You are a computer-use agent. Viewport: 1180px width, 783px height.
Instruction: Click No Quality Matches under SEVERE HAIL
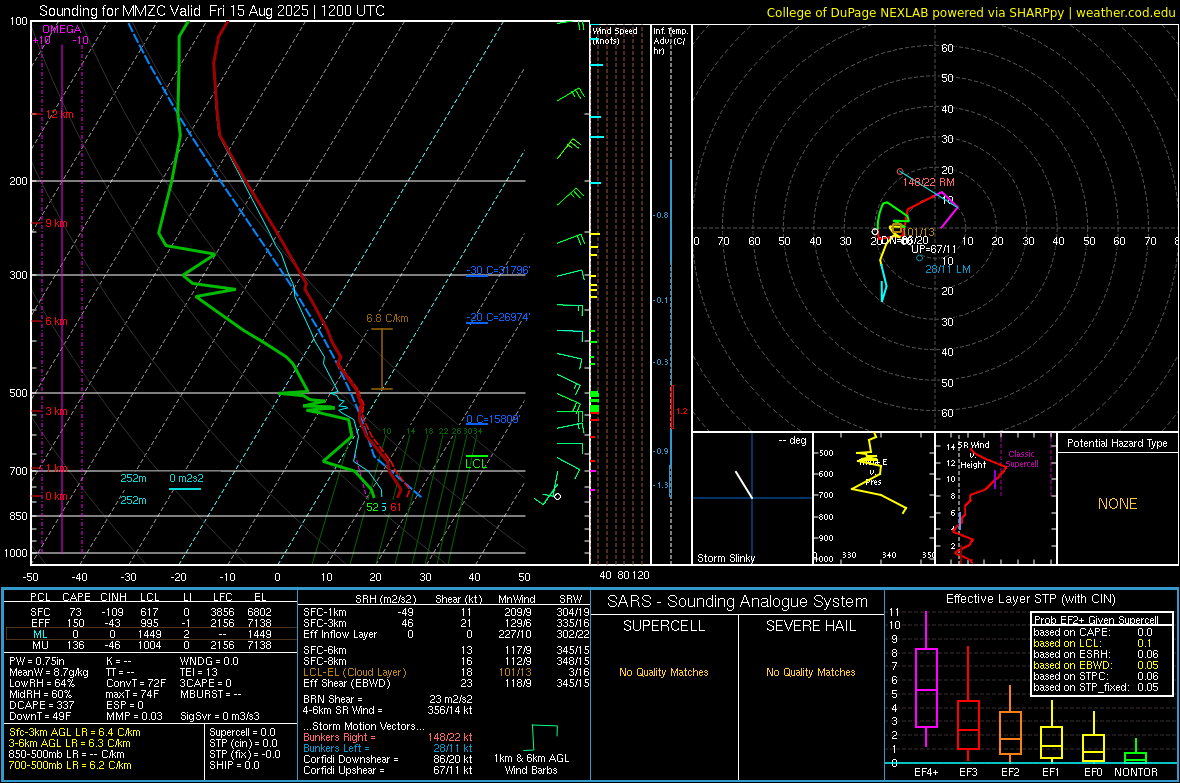810,672
